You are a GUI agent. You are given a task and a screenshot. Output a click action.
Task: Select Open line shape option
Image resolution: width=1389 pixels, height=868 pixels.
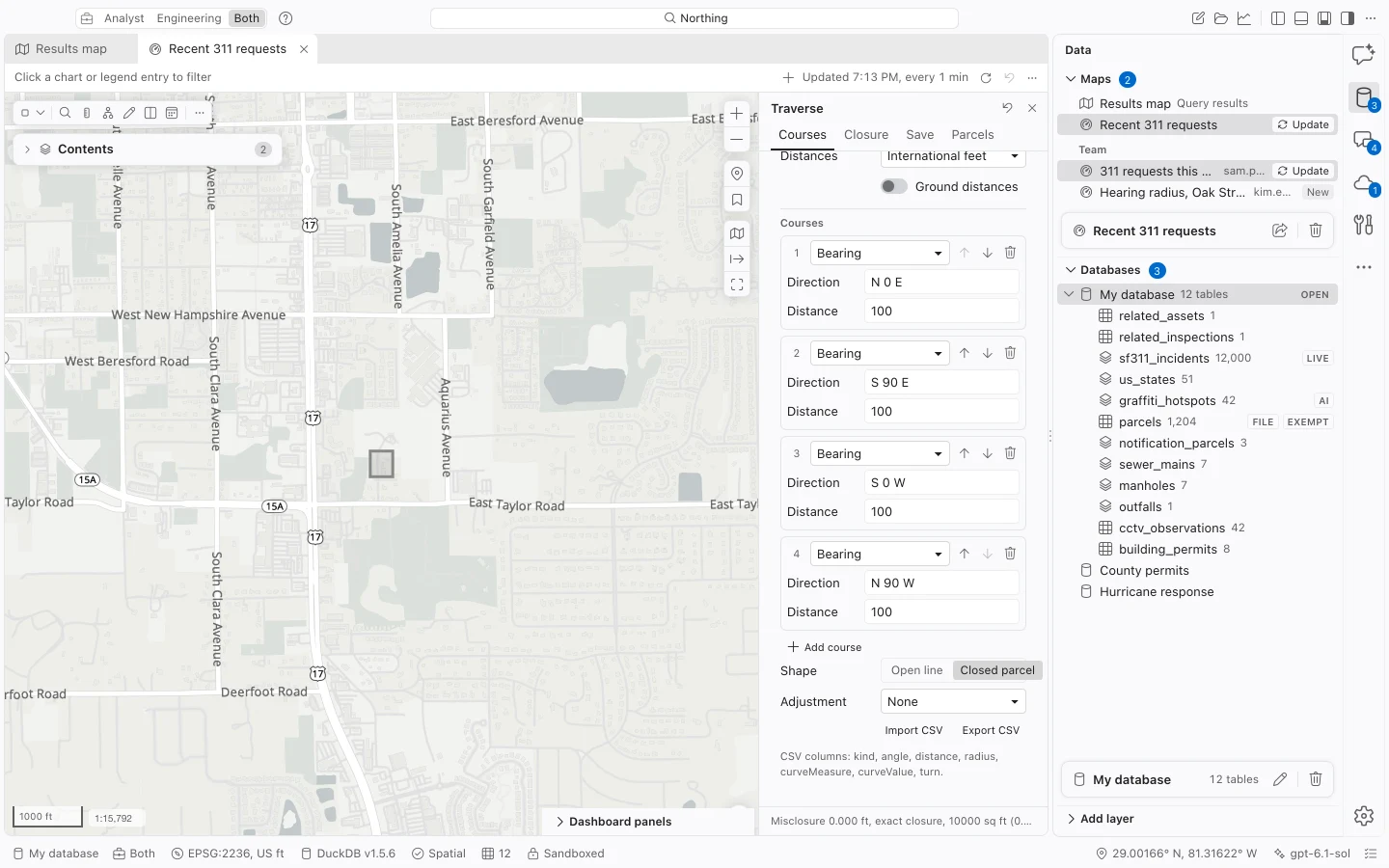[x=916, y=670]
